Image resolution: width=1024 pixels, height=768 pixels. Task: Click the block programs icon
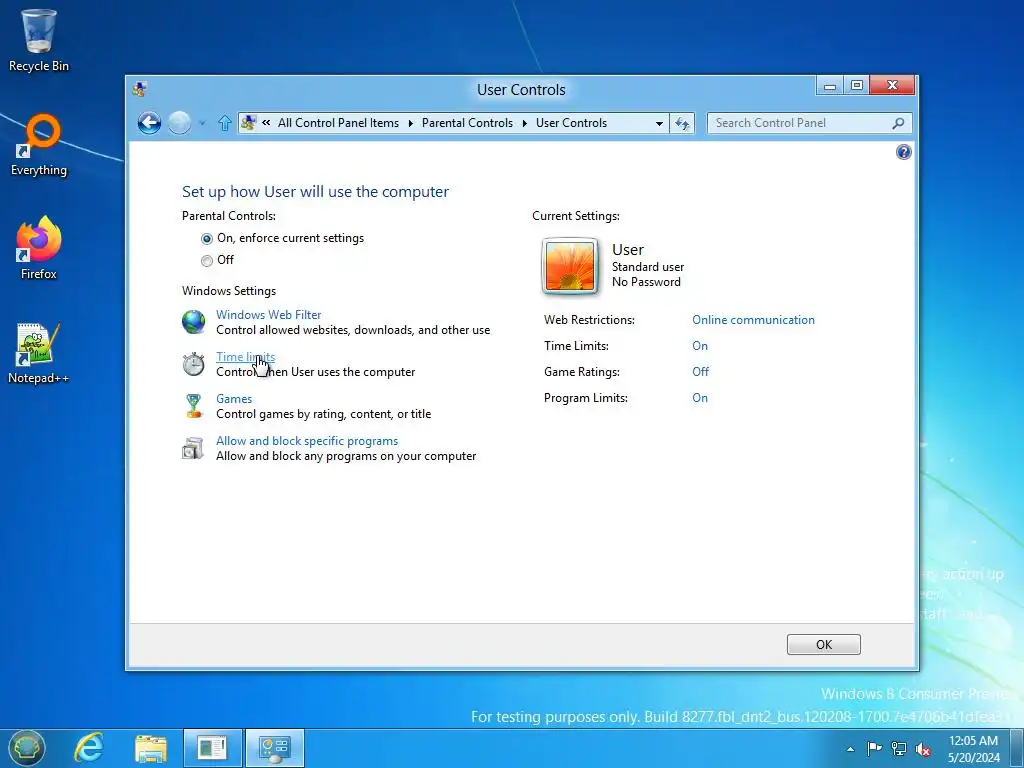point(193,448)
